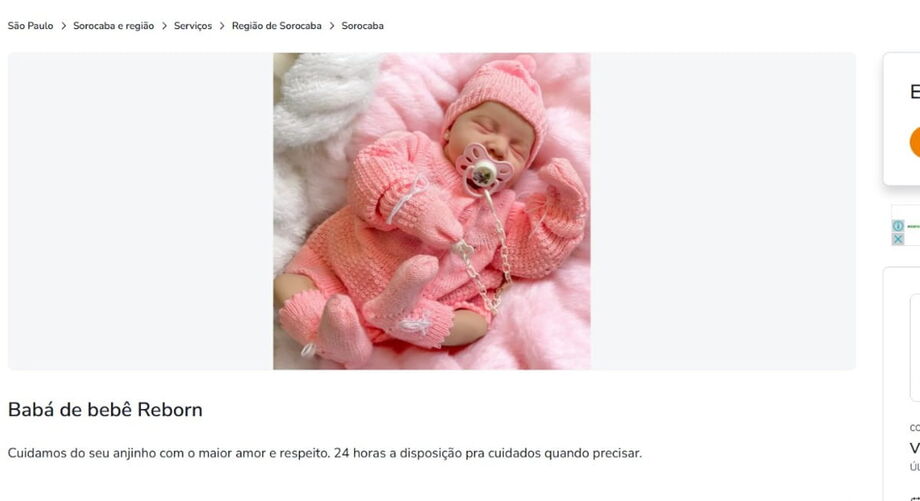Click the seller card below the ad
Image resolution: width=920 pixels, height=501 pixels.
(902, 384)
